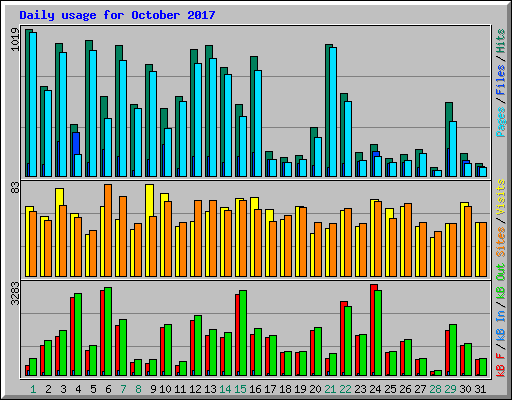Select day "9" on the x-axis
Image resolution: width=512 pixels, height=400 pixels.
click(x=153, y=389)
